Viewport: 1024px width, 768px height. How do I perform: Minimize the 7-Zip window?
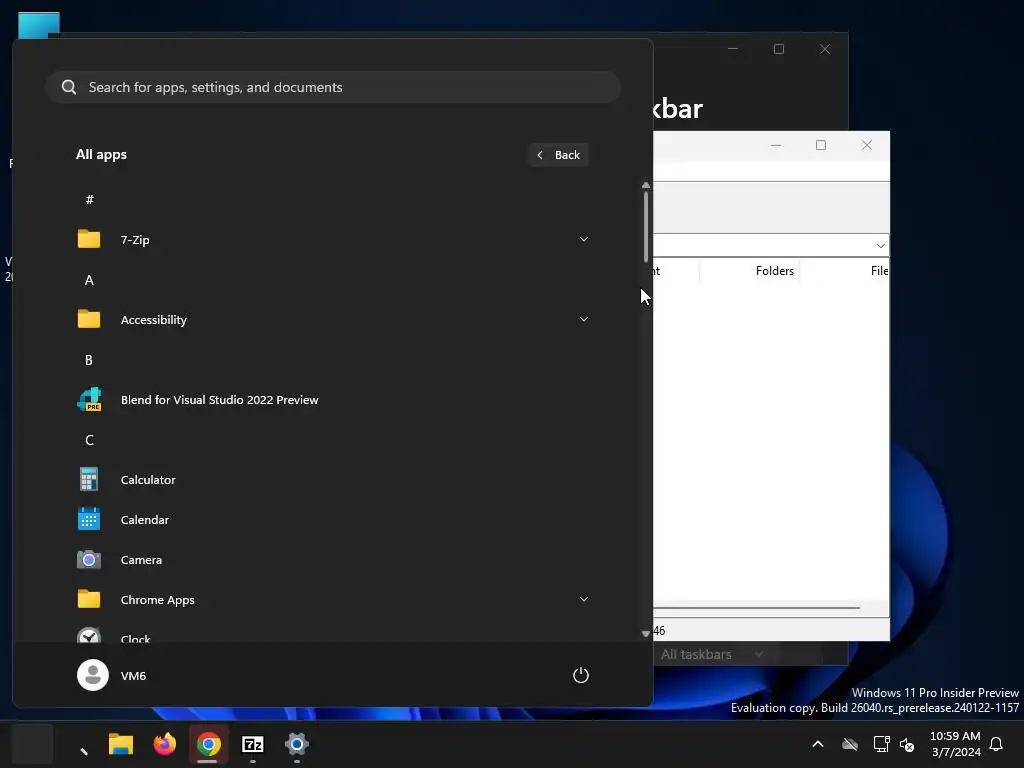776,145
